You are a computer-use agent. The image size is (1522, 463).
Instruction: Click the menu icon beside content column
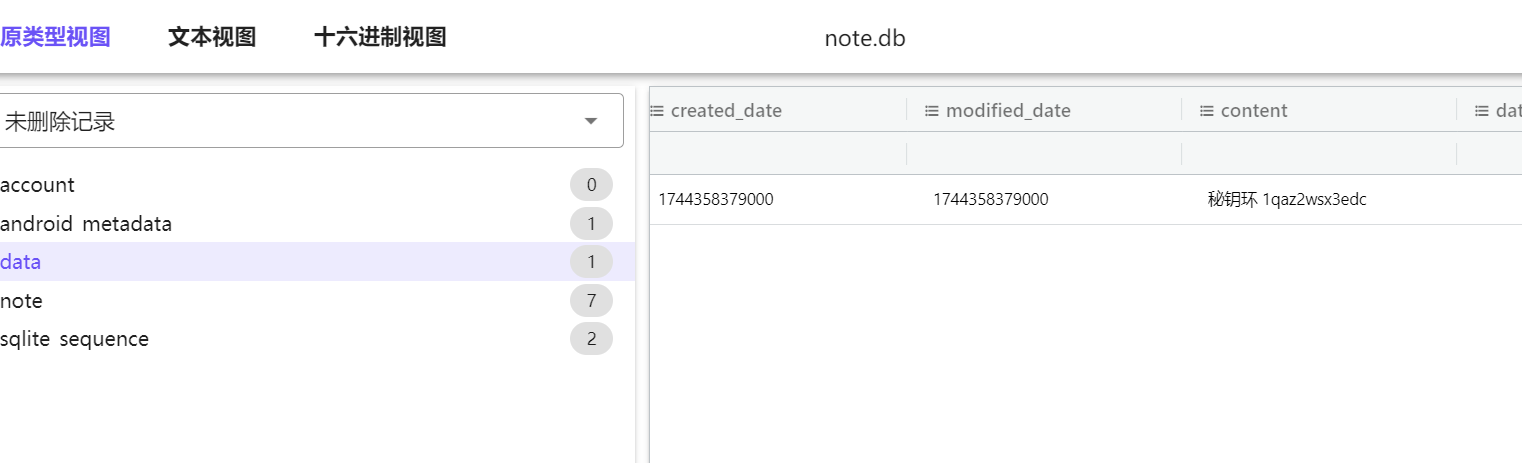click(1207, 110)
